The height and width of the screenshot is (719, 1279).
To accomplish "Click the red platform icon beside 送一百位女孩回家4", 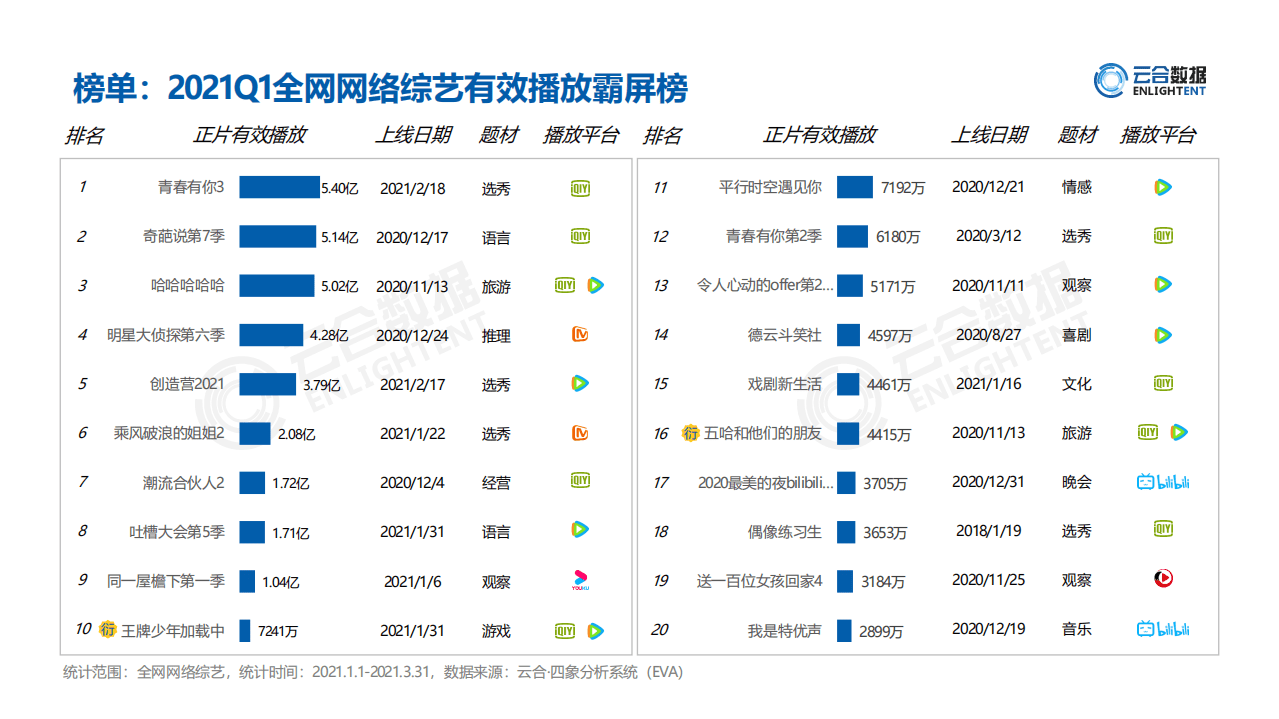I will tap(1163, 580).
